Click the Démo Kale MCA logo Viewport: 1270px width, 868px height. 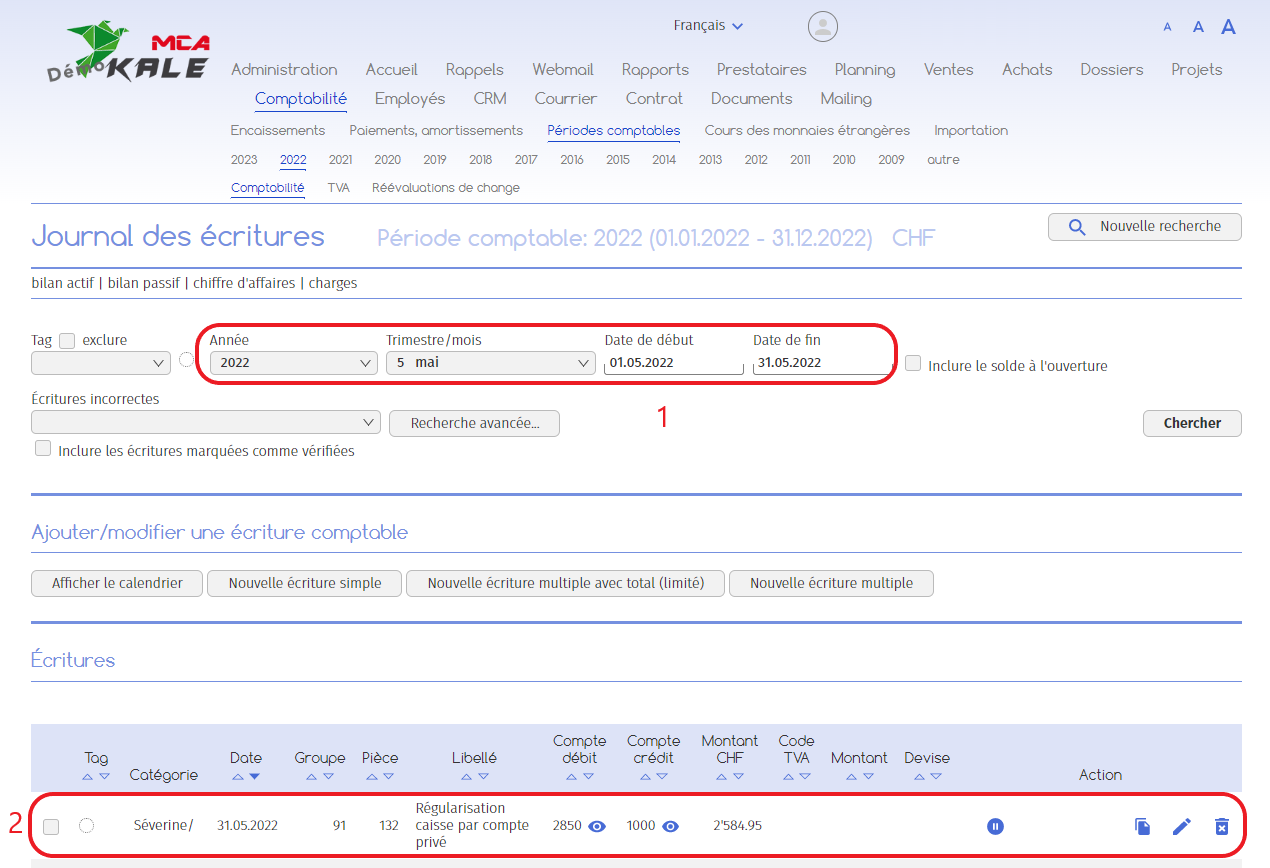coord(128,51)
